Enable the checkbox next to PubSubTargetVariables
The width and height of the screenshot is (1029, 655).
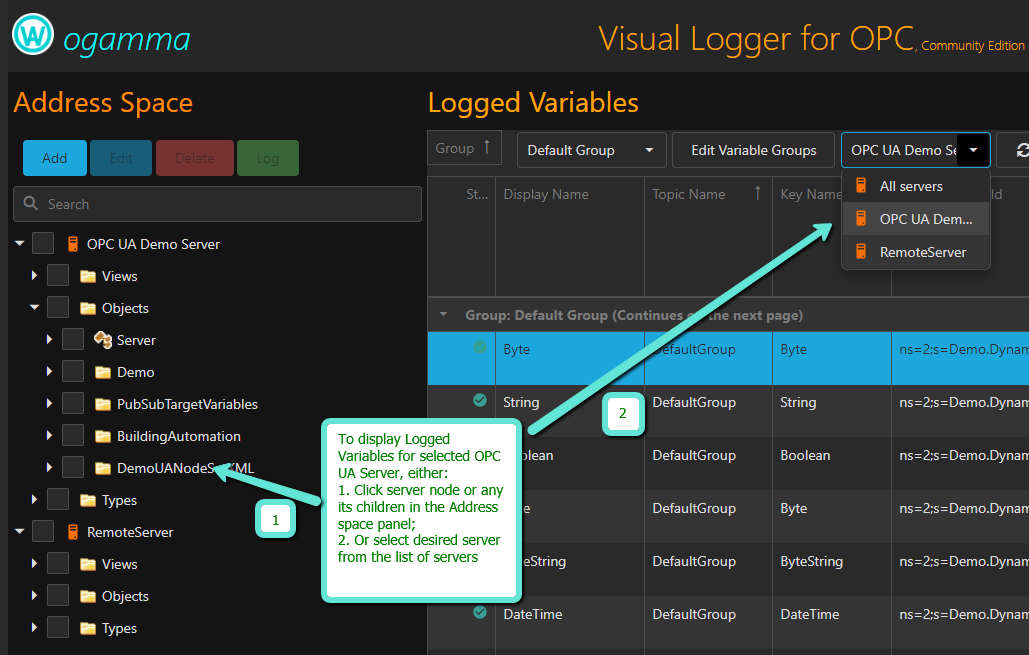[x=73, y=404]
